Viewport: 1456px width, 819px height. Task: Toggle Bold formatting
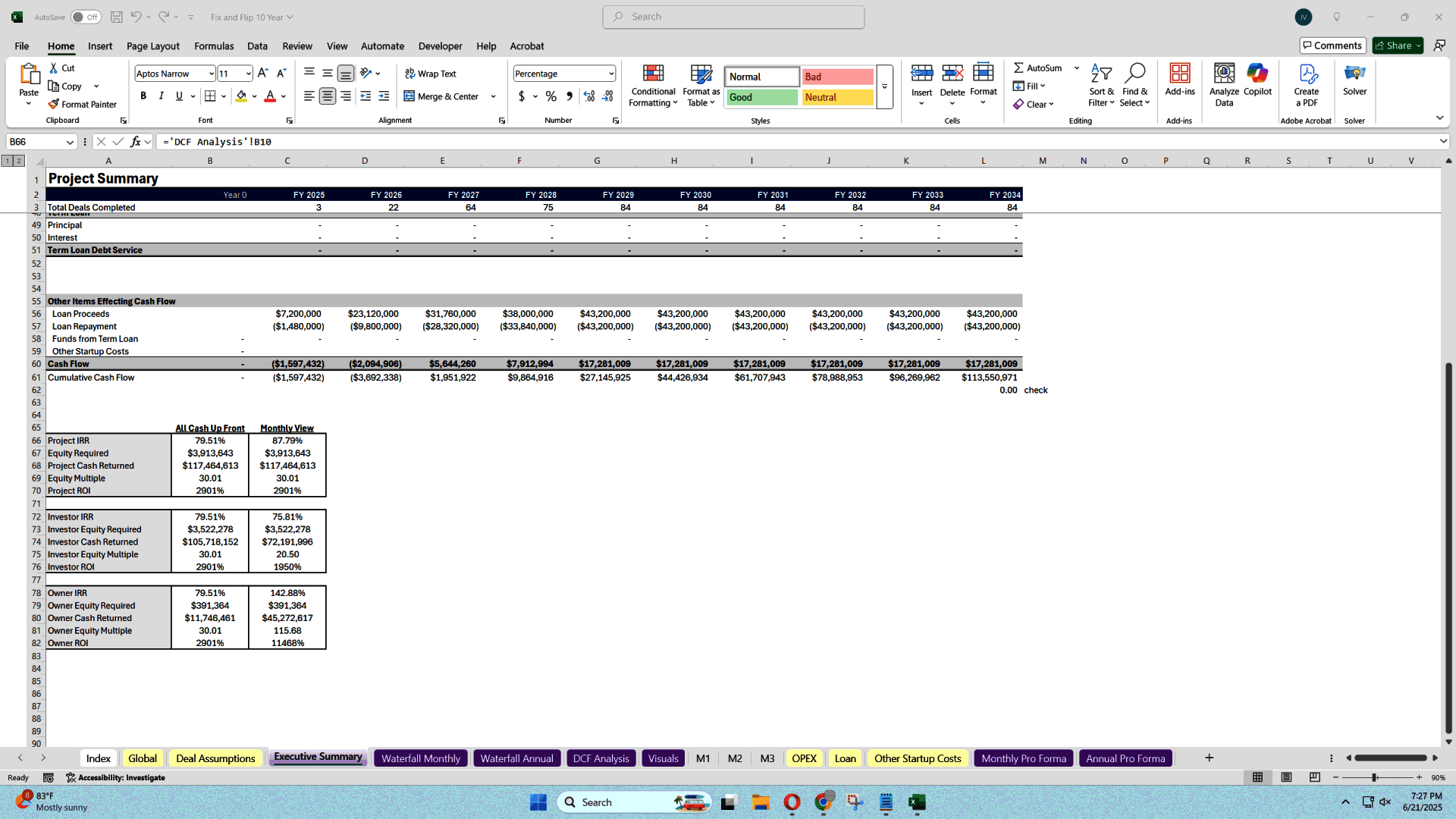click(143, 96)
